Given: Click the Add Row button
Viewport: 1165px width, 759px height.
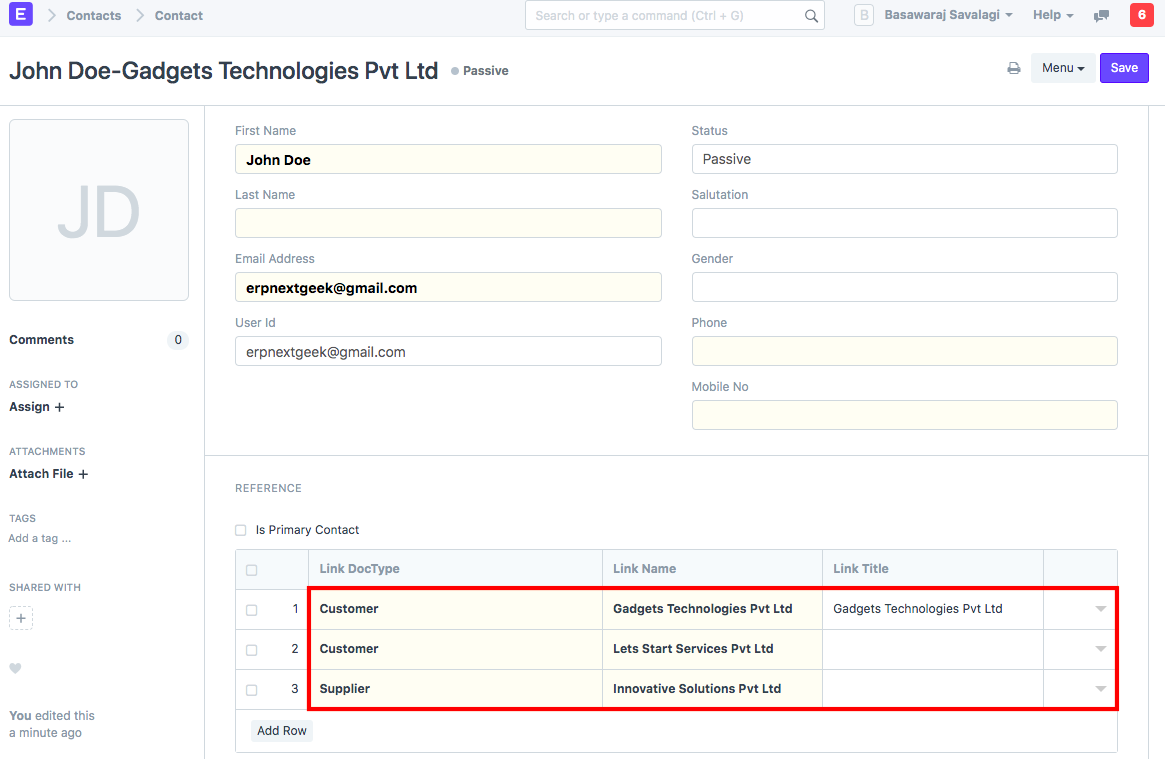Looking at the screenshot, I should click(281, 731).
